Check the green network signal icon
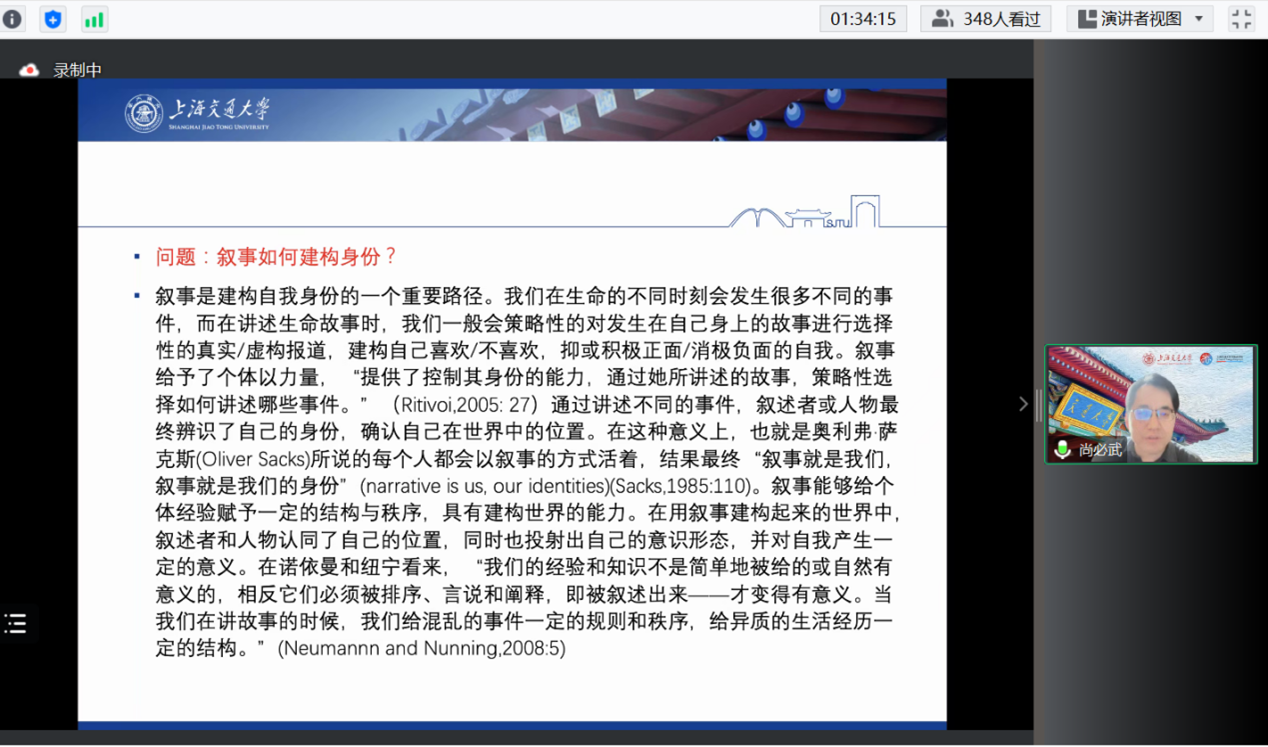The image size is (1268, 747). pos(93,19)
